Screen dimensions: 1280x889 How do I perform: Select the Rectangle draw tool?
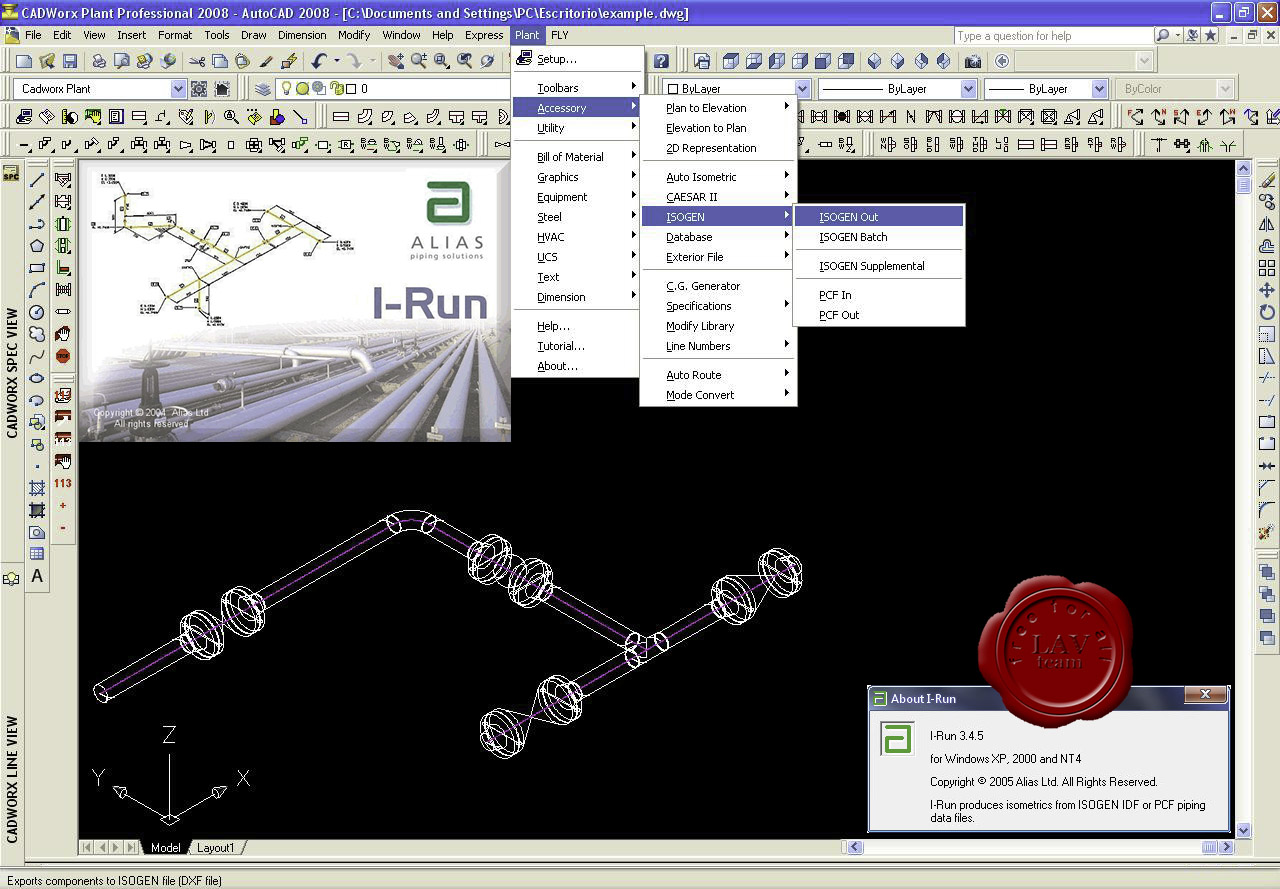pos(37,268)
